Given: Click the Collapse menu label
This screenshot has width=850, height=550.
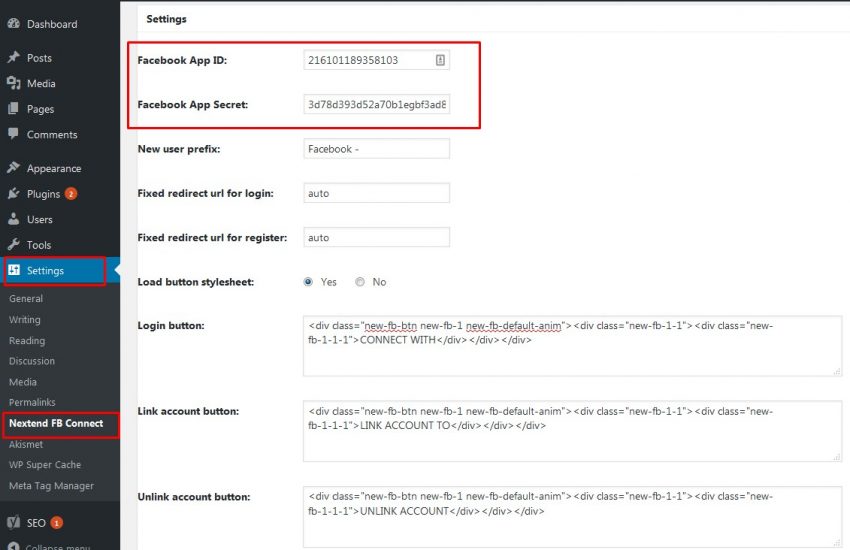Looking at the screenshot, I should click(x=57, y=546).
